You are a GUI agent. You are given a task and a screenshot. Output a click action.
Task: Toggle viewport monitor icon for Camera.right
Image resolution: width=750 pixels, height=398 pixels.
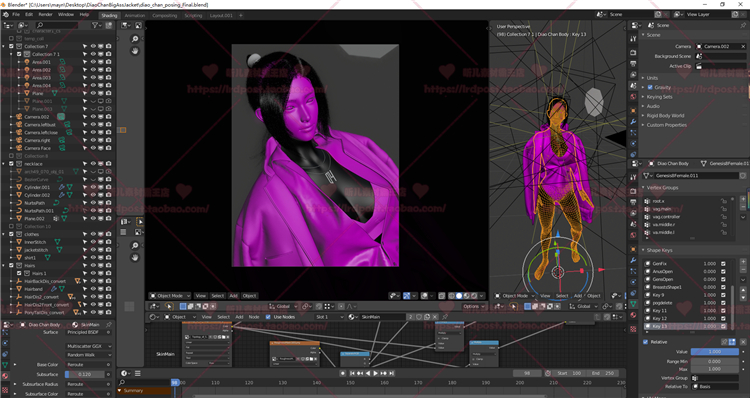coord(101,140)
